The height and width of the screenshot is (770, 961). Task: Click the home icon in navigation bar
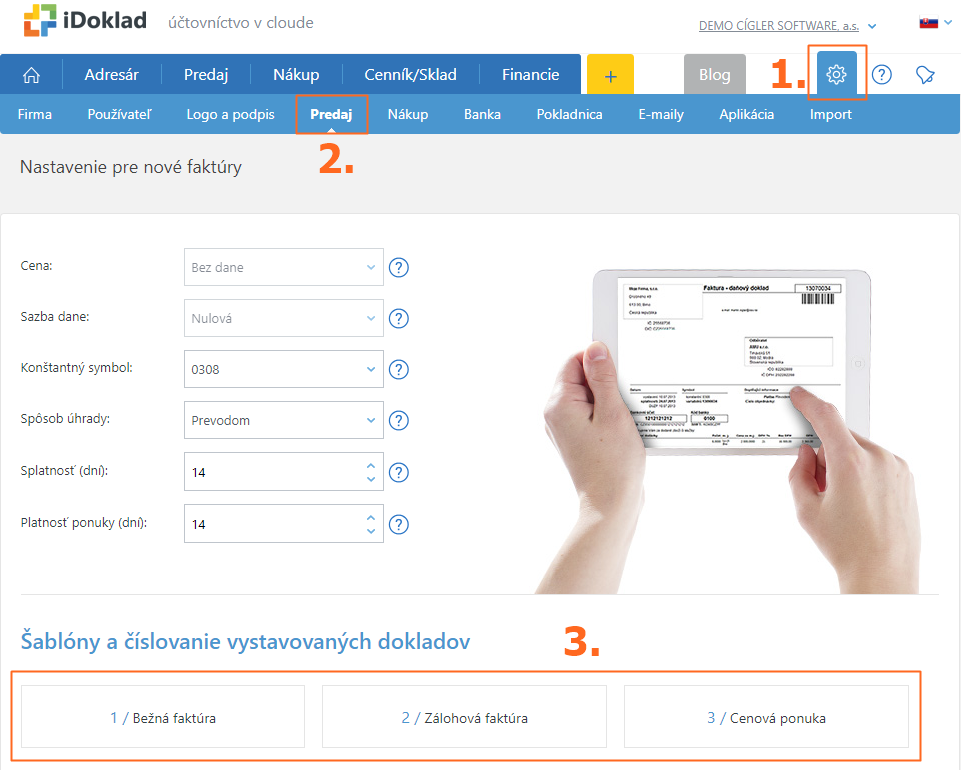(x=31, y=75)
